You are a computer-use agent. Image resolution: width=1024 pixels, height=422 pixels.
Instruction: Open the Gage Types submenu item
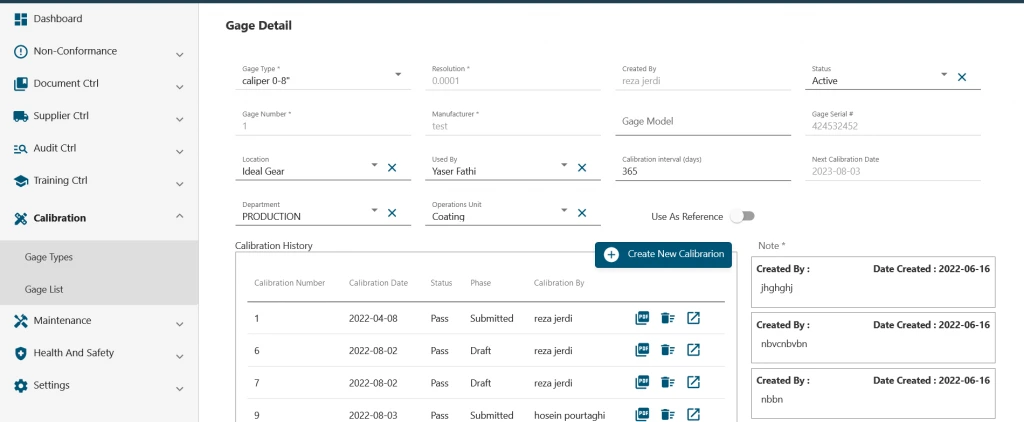(99, 257)
